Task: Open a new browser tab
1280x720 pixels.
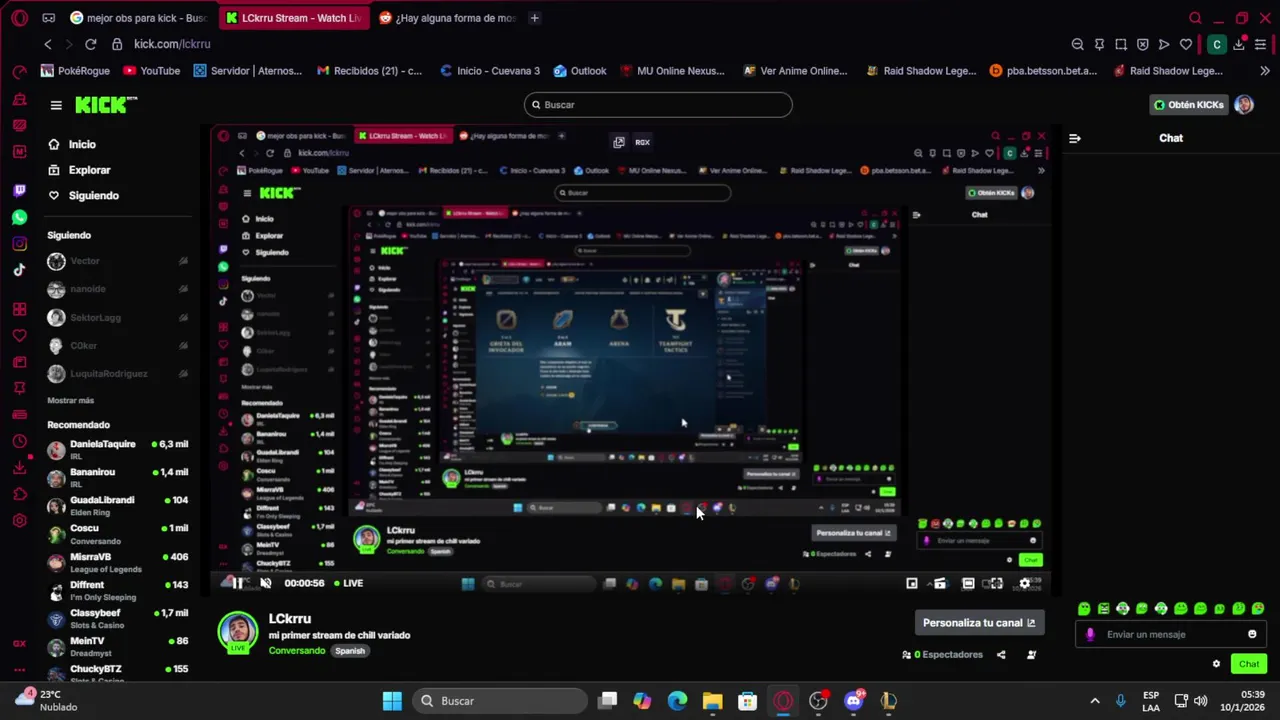Action: point(534,18)
